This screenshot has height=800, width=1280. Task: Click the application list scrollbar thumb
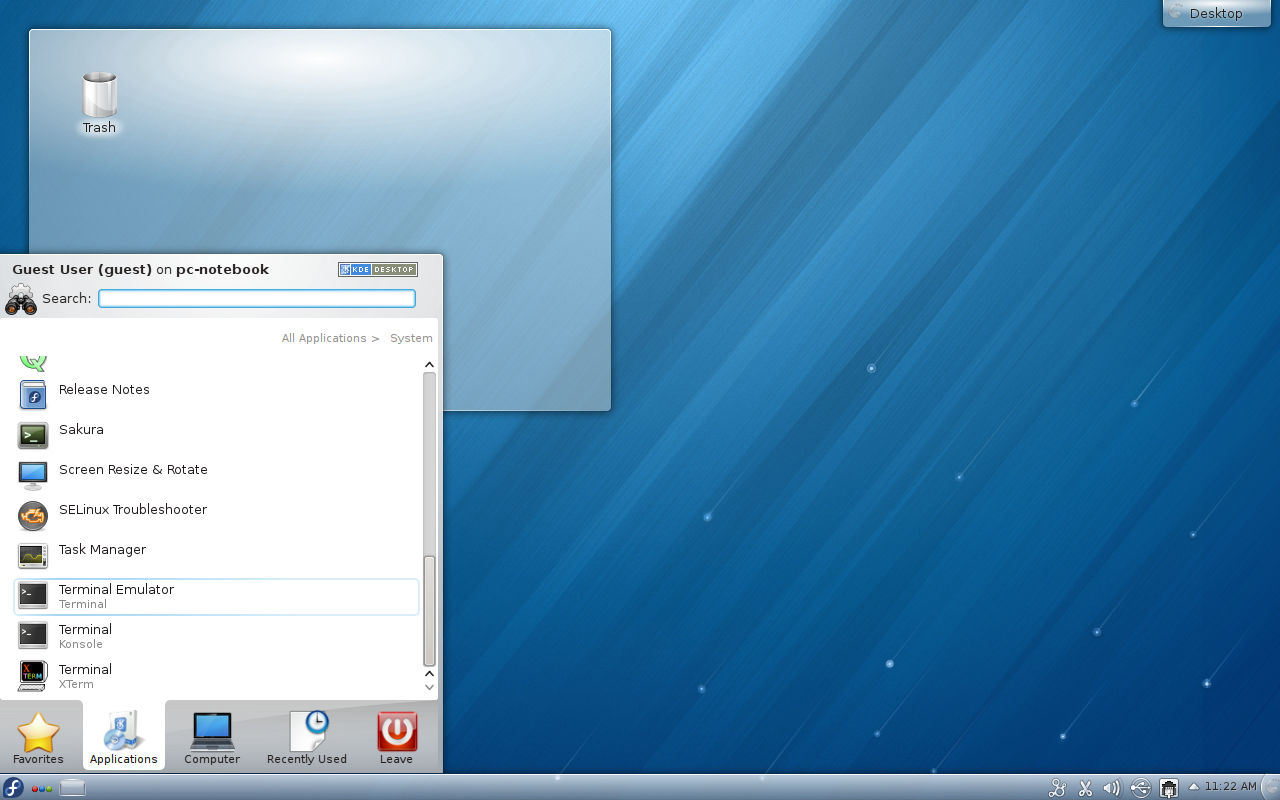coord(430,611)
